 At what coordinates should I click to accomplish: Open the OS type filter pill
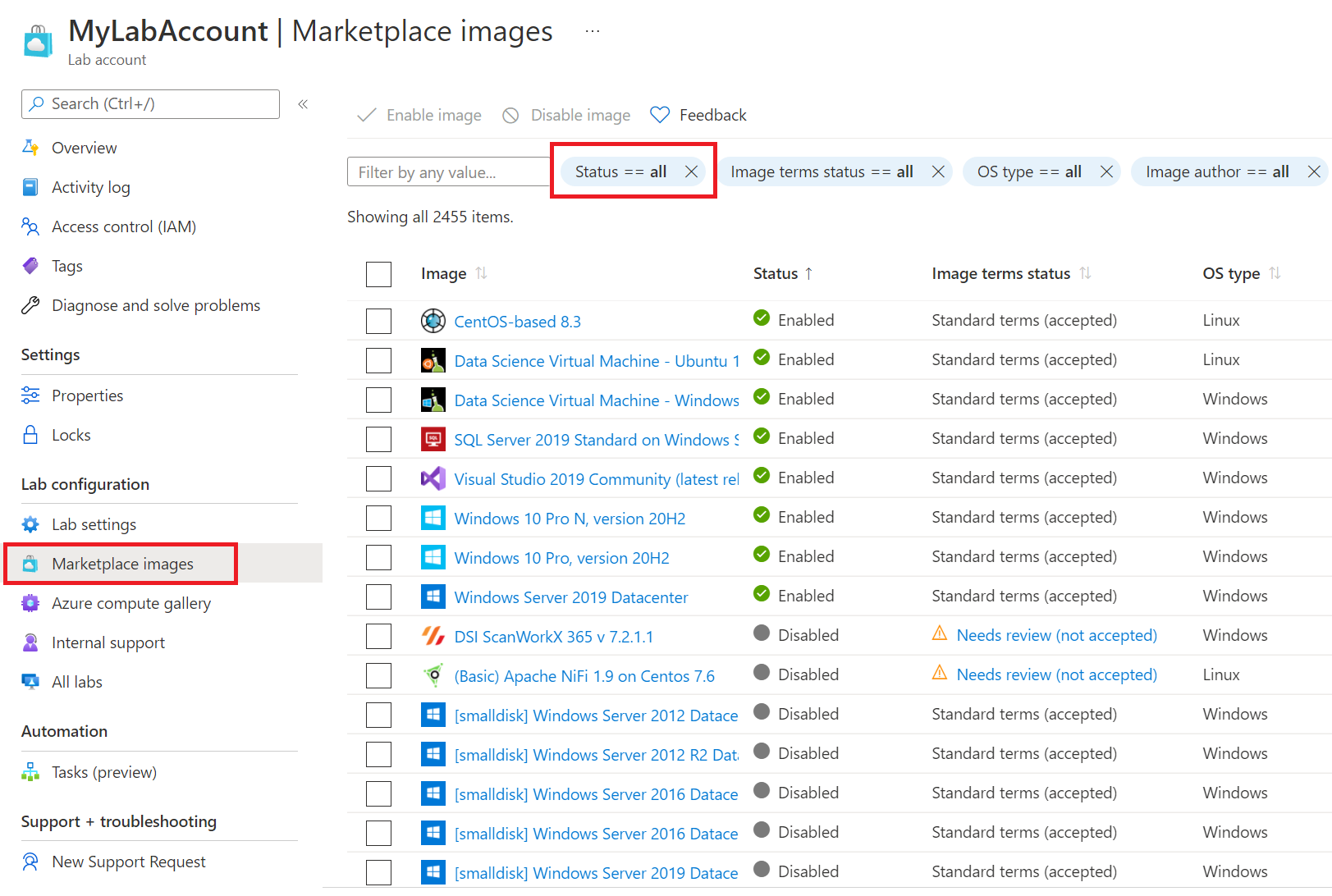pyautogui.click(x=1029, y=171)
